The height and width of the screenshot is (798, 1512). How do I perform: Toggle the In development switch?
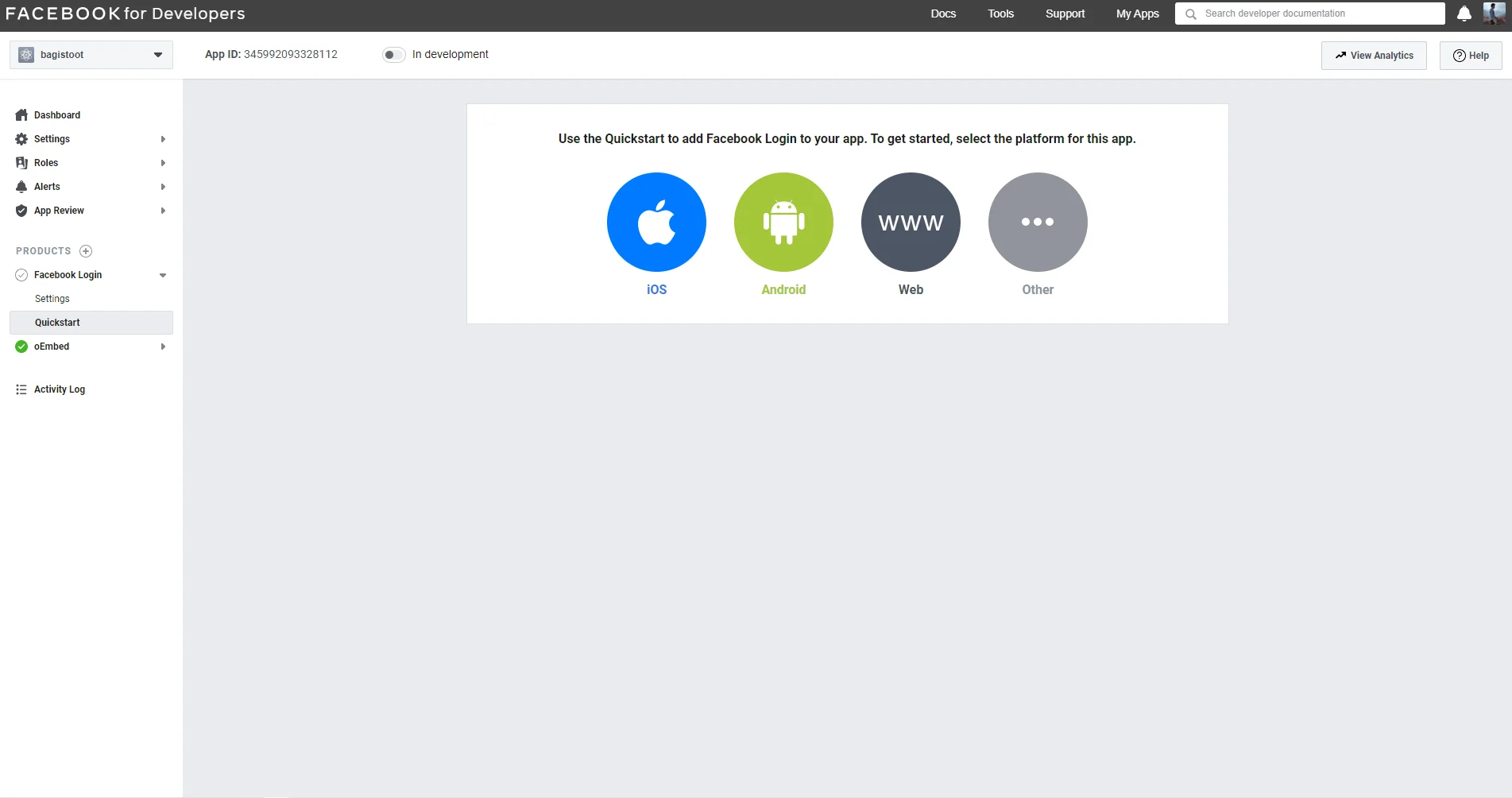click(x=393, y=55)
